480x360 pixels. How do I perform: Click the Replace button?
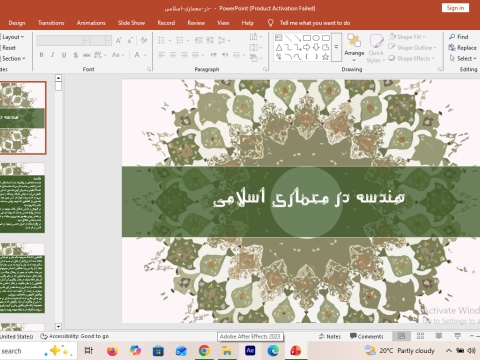tap(463, 48)
